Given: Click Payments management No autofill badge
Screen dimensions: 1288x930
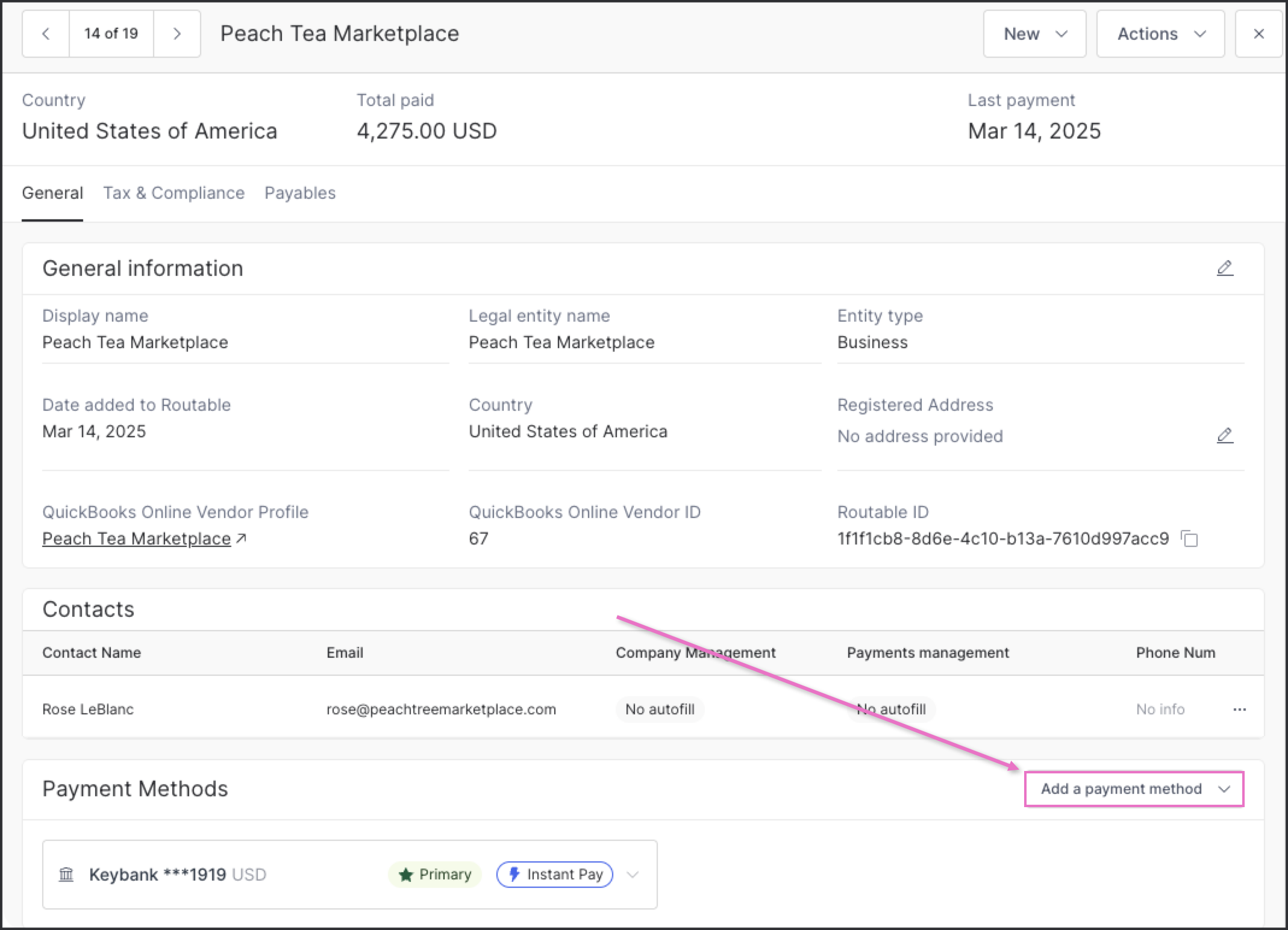Looking at the screenshot, I should click(x=891, y=710).
